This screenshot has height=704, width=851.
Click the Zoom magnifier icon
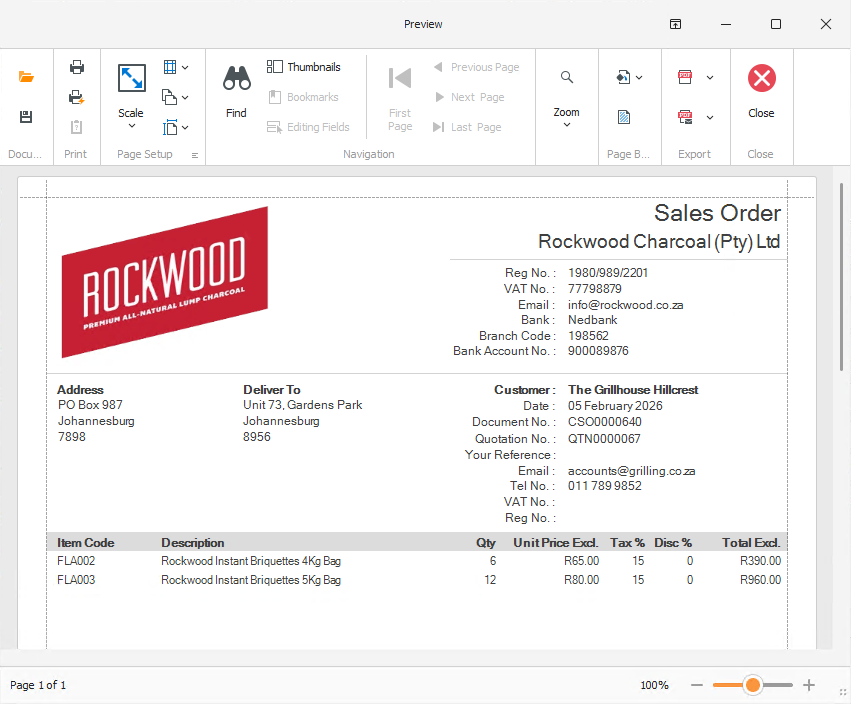point(567,78)
